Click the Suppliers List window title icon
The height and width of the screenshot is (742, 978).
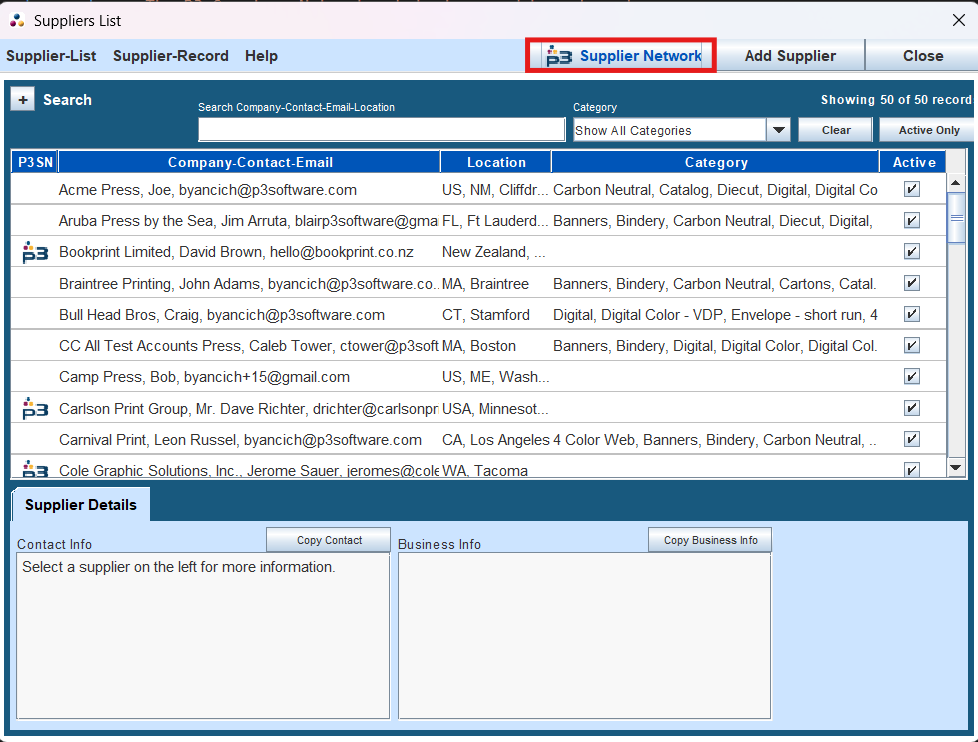(x=17, y=20)
